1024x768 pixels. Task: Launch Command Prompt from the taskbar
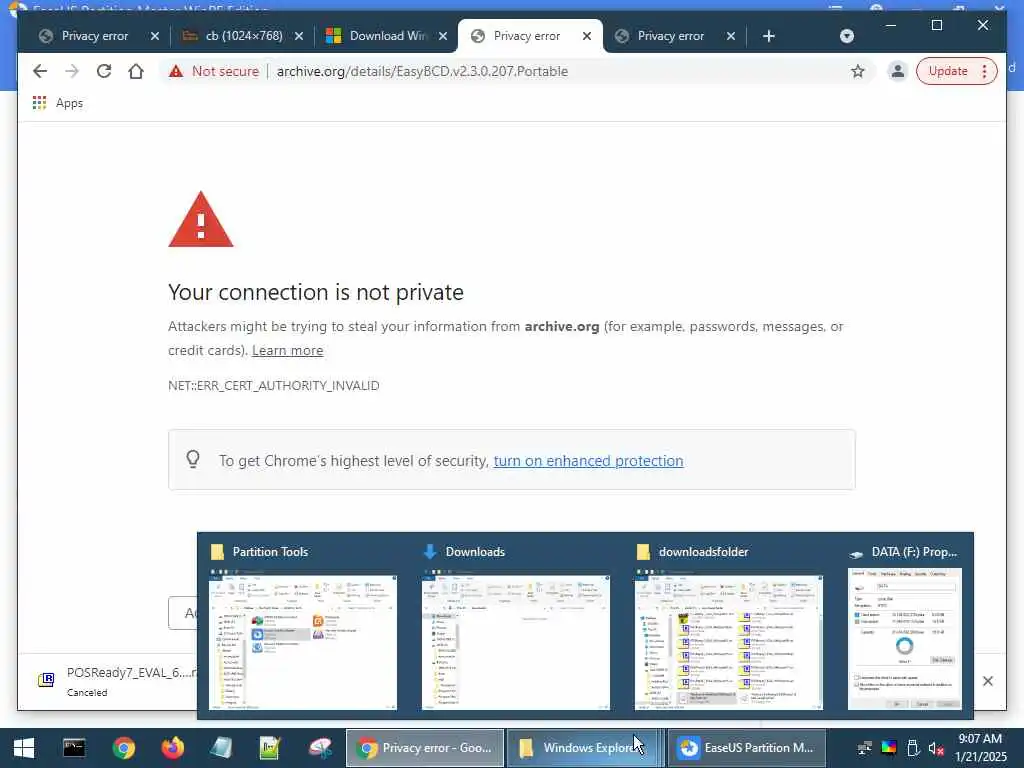(x=74, y=748)
